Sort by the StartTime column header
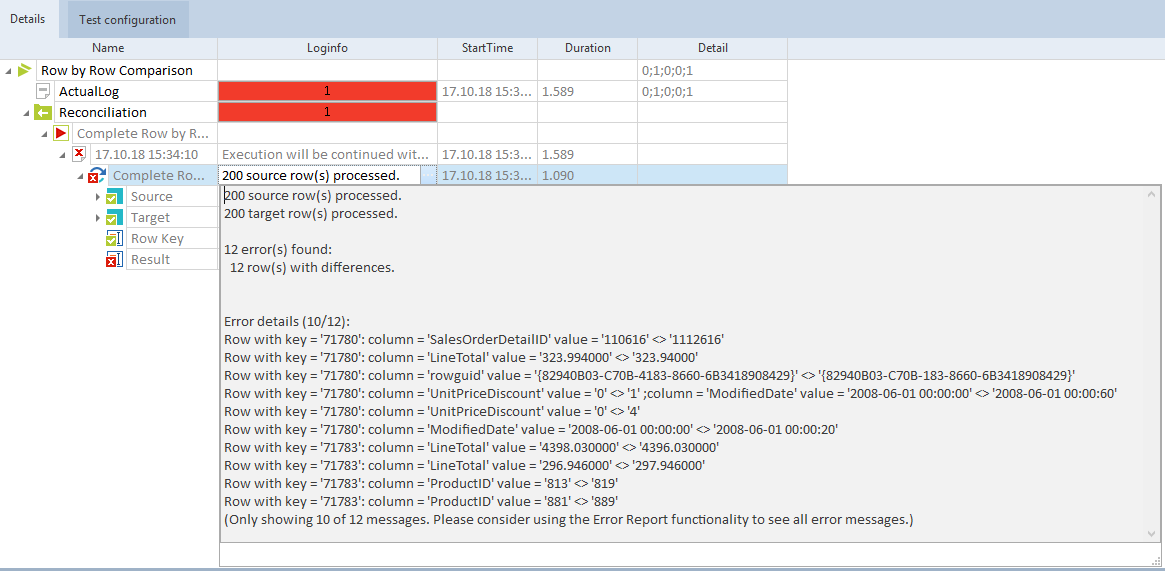This screenshot has width=1165, height=571. point(487,48)
